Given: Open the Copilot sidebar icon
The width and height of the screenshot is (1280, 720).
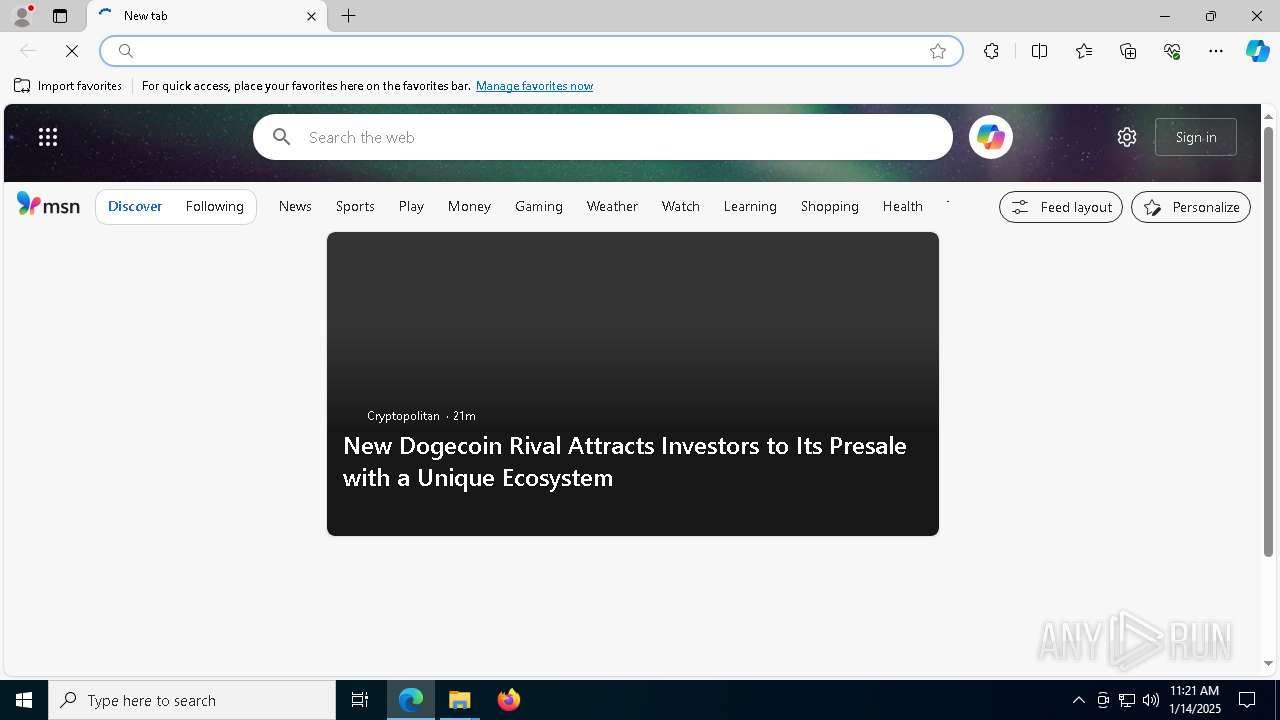Looking at the screenshot, I should (1257, 51).
